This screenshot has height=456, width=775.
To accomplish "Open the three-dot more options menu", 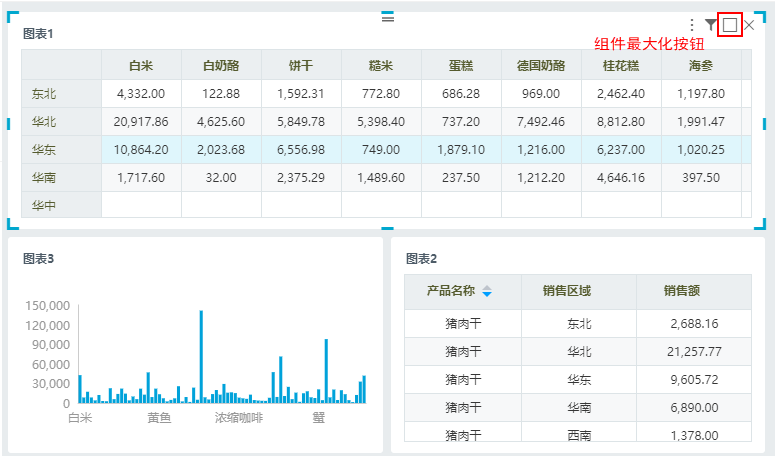I will pos(692,25).
